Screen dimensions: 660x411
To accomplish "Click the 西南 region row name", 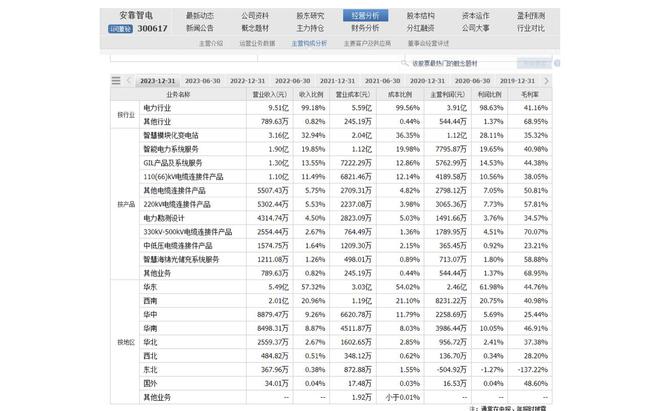I will [150, 301].
